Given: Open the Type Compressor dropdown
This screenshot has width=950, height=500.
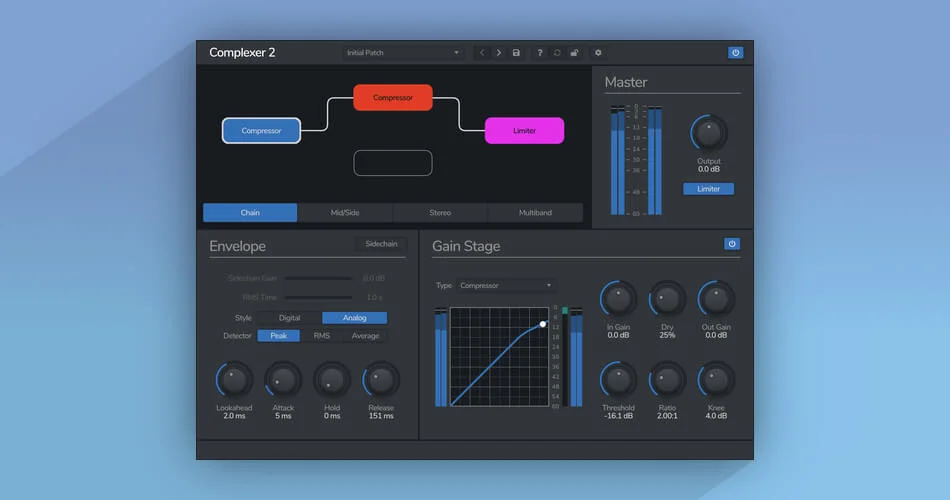Looking at the screenshot, I should coord(506,285).
